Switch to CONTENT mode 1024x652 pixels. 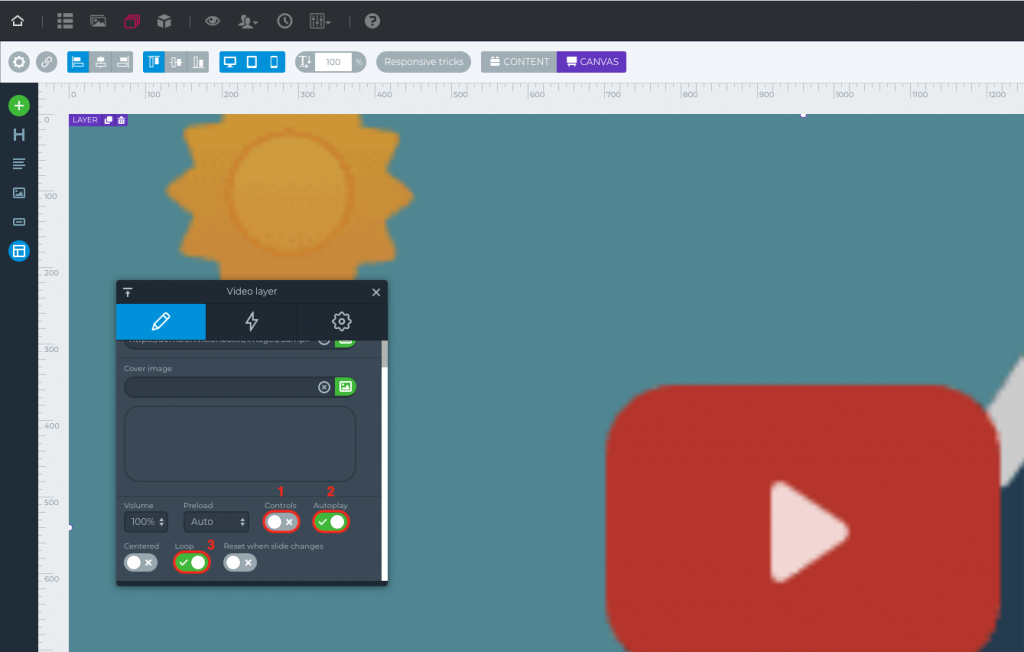coord(519,62)
